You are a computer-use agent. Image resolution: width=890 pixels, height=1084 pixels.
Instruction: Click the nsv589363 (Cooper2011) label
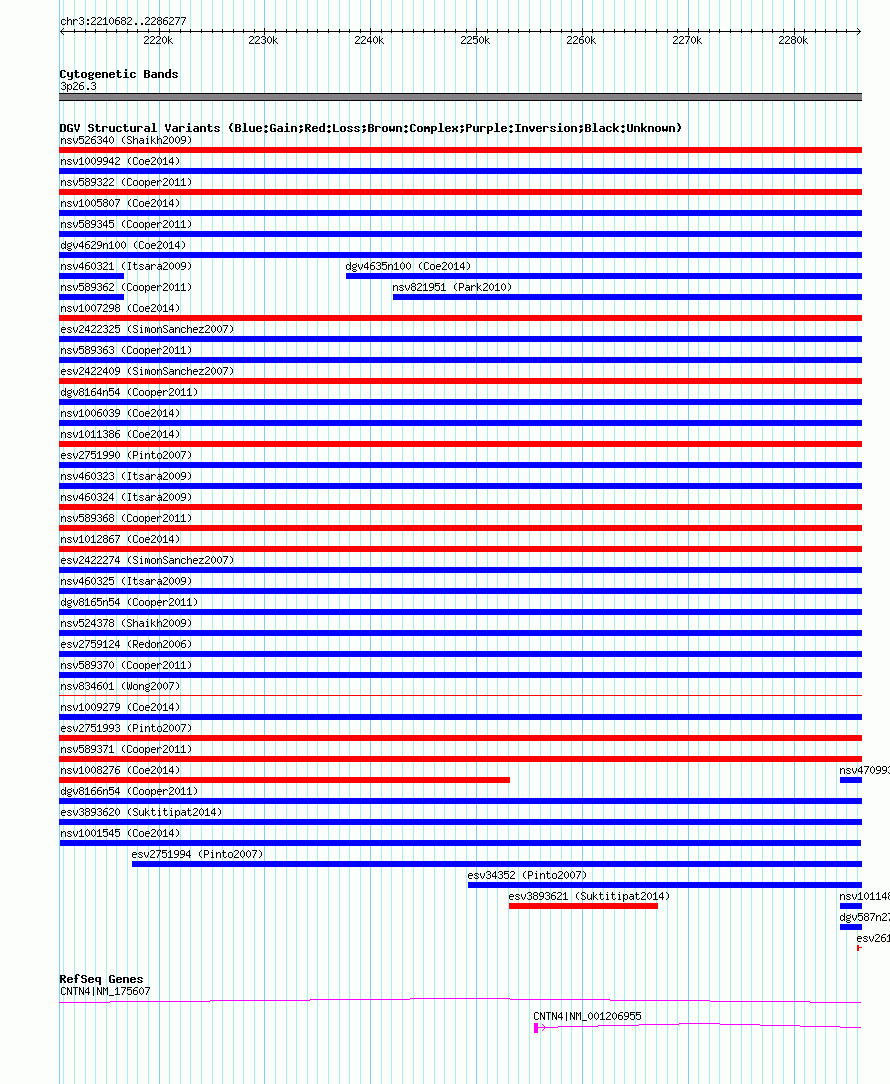126,351
